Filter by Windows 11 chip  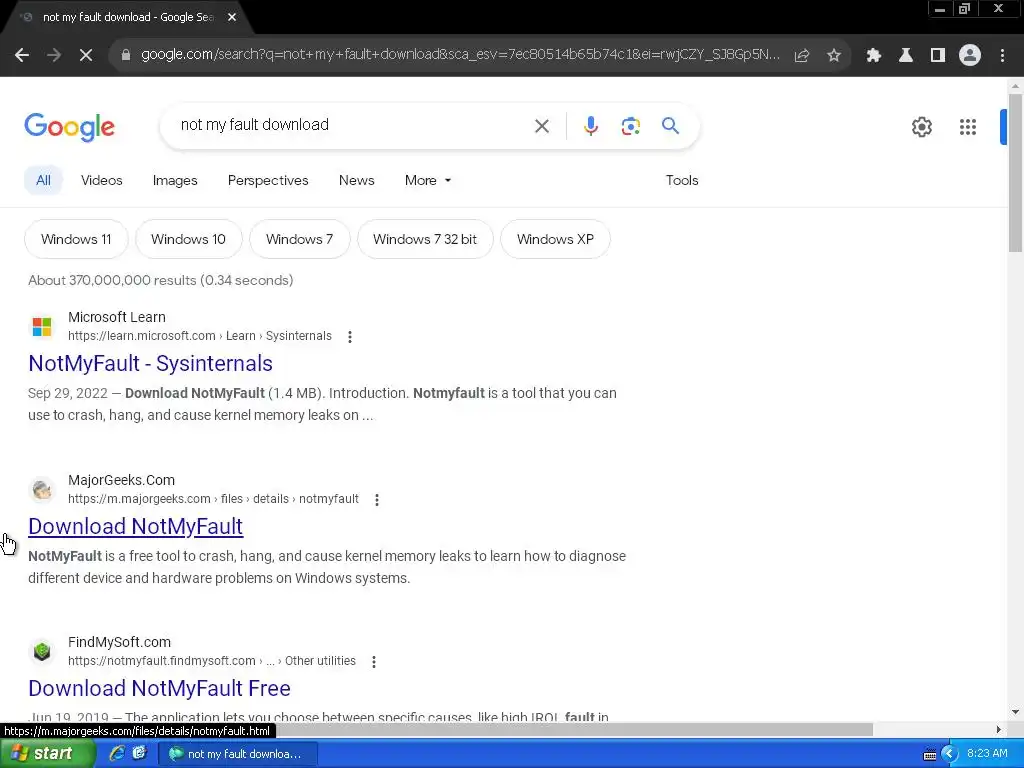76,239
